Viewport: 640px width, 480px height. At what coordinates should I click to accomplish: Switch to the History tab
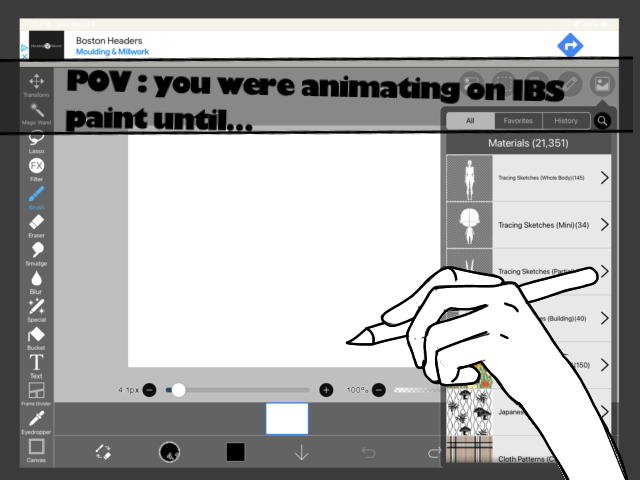pos(566,121)
